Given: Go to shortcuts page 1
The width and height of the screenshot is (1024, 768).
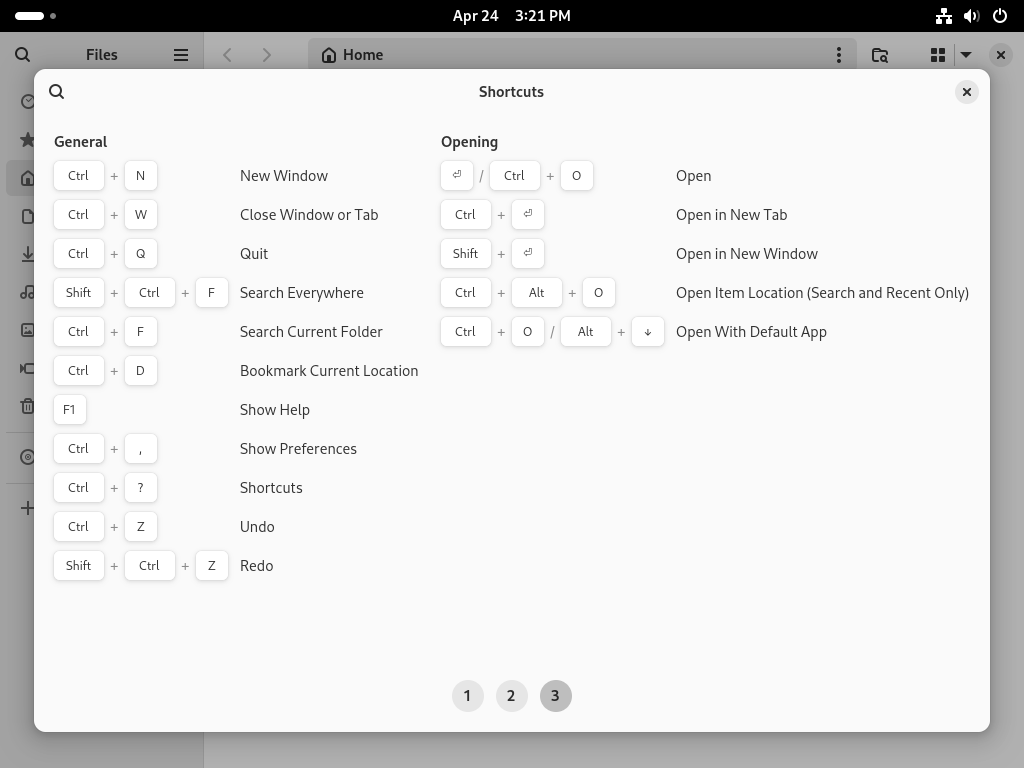Looking at the screenshot, I should 468,696.
